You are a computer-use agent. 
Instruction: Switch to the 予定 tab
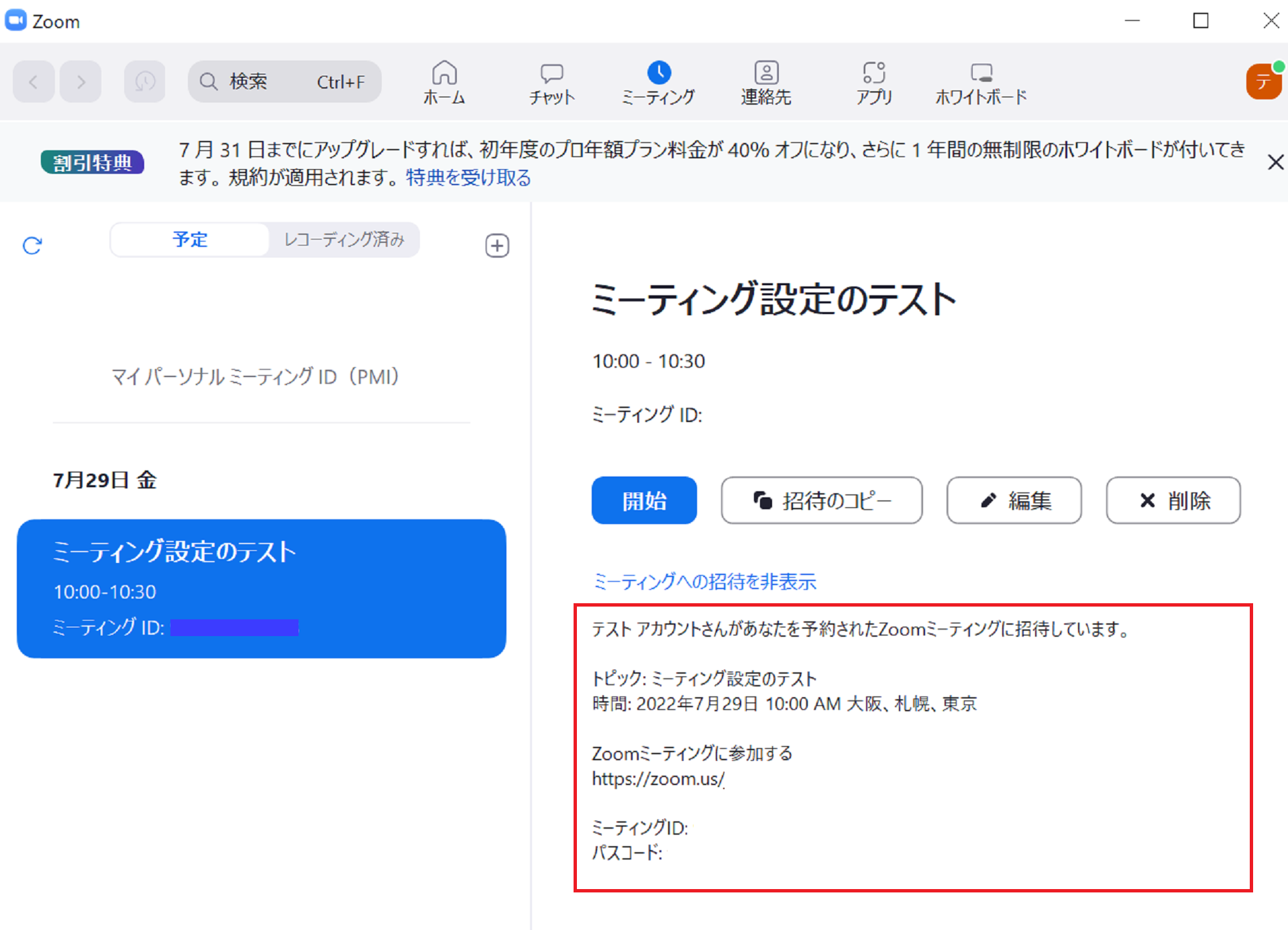pyautogui.click(x=190, y=240)
